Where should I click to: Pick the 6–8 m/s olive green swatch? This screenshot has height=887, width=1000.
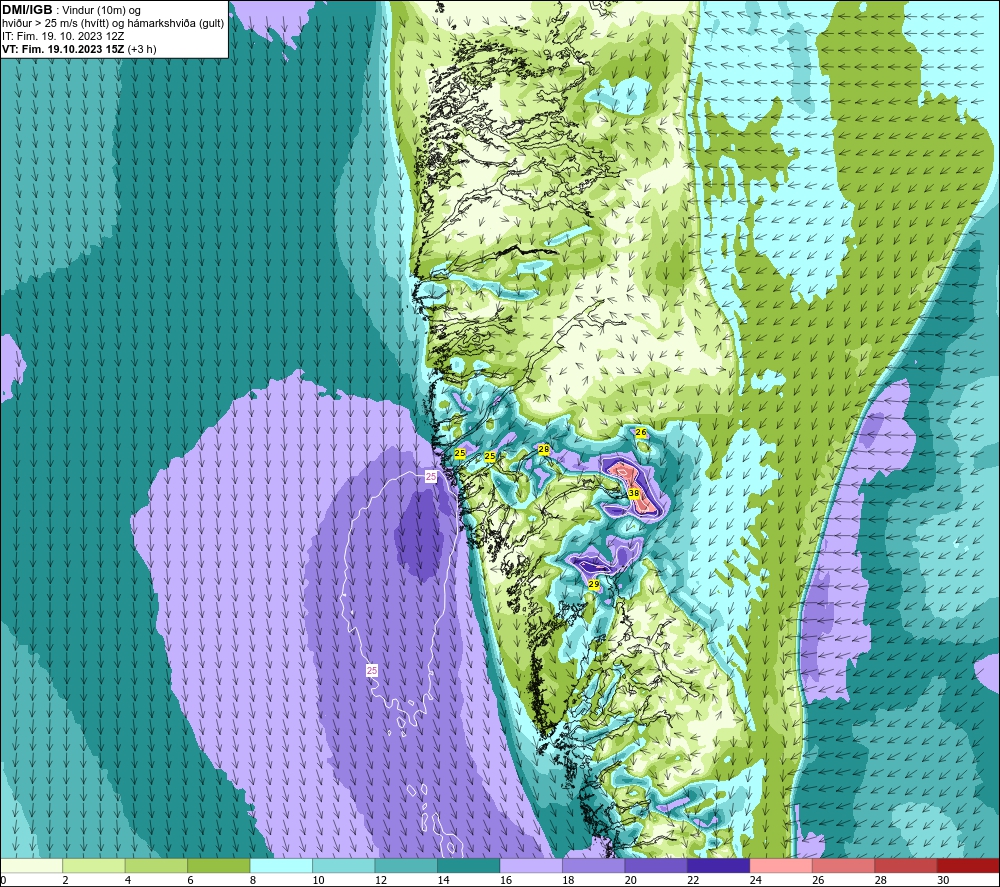[x=219, y=865]
